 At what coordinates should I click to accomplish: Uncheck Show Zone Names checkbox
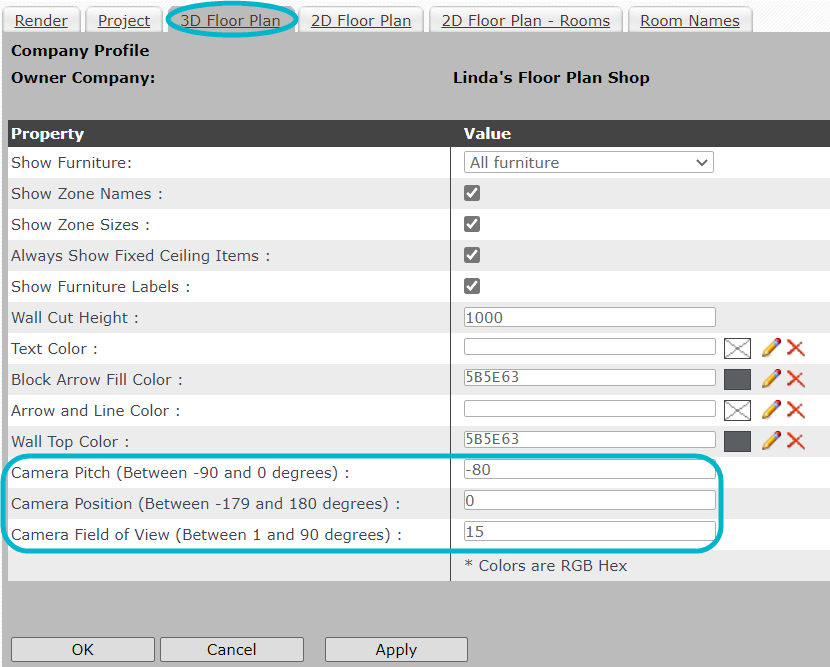[472, 193]
